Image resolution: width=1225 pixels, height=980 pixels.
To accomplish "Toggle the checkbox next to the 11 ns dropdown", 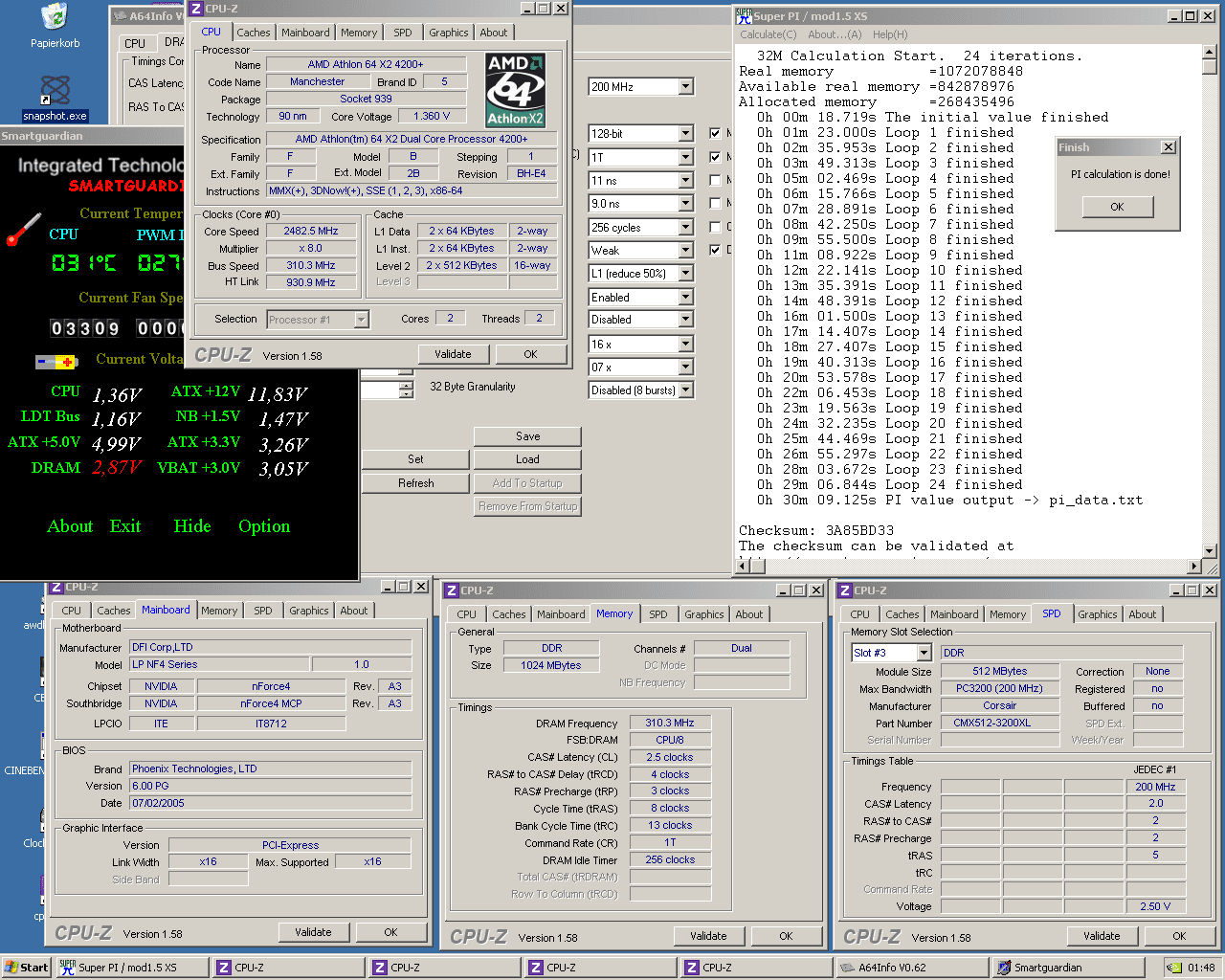I will tap(715, 180).
